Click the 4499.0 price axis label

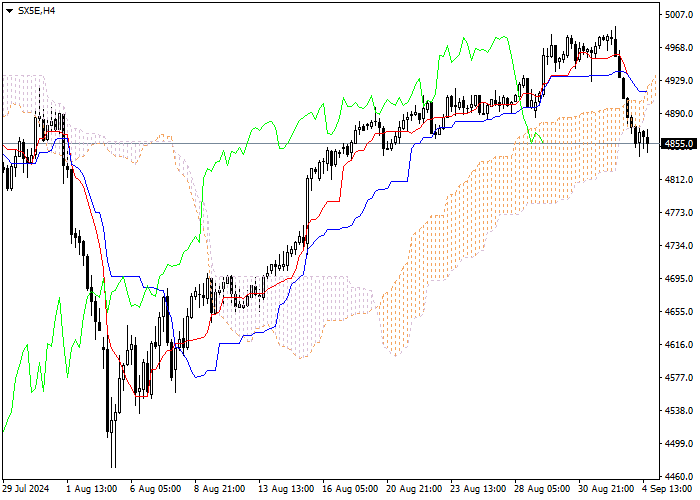pyautogui.click(x=679, y=444)
